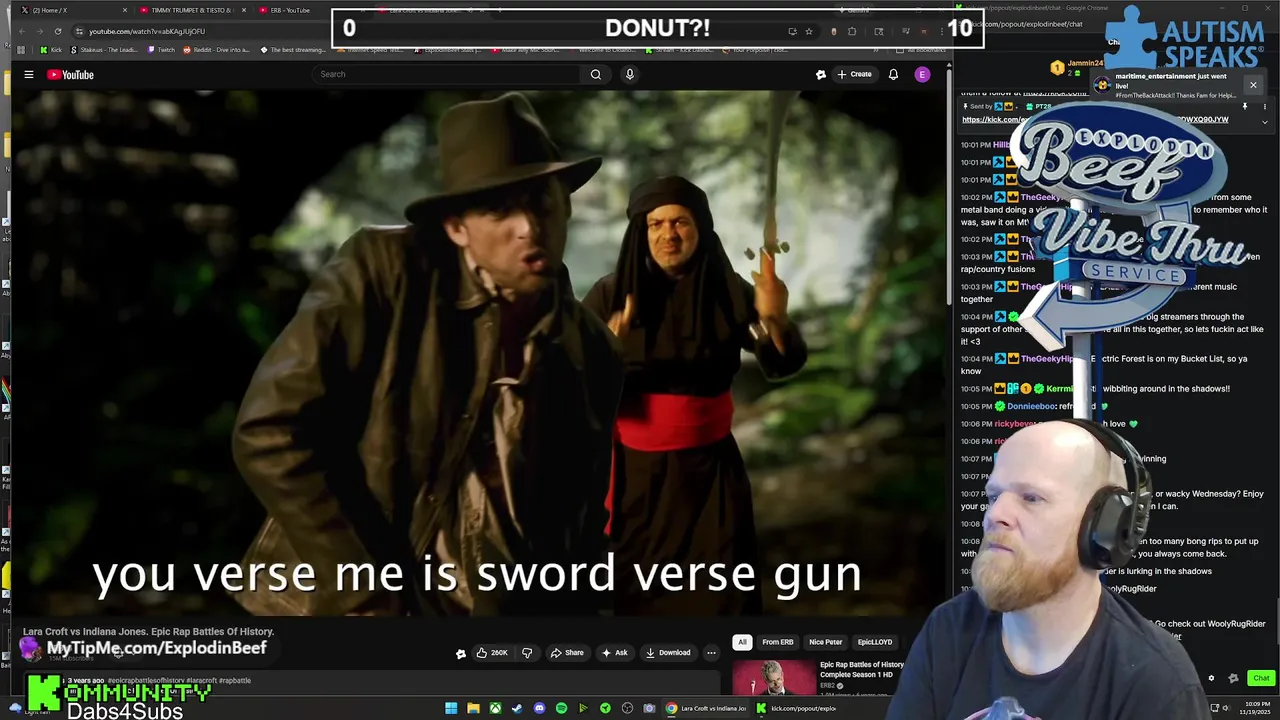Open the Chrome 'Lara Croft vs Indiana Jones' taskbar window
The height and width of the screenshot is (720, 1280).
(706, 708)
